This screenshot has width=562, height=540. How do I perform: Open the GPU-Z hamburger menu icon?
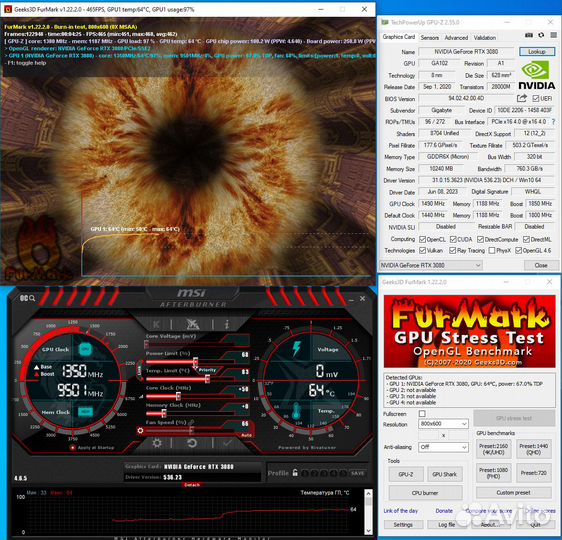click(553, 35)
